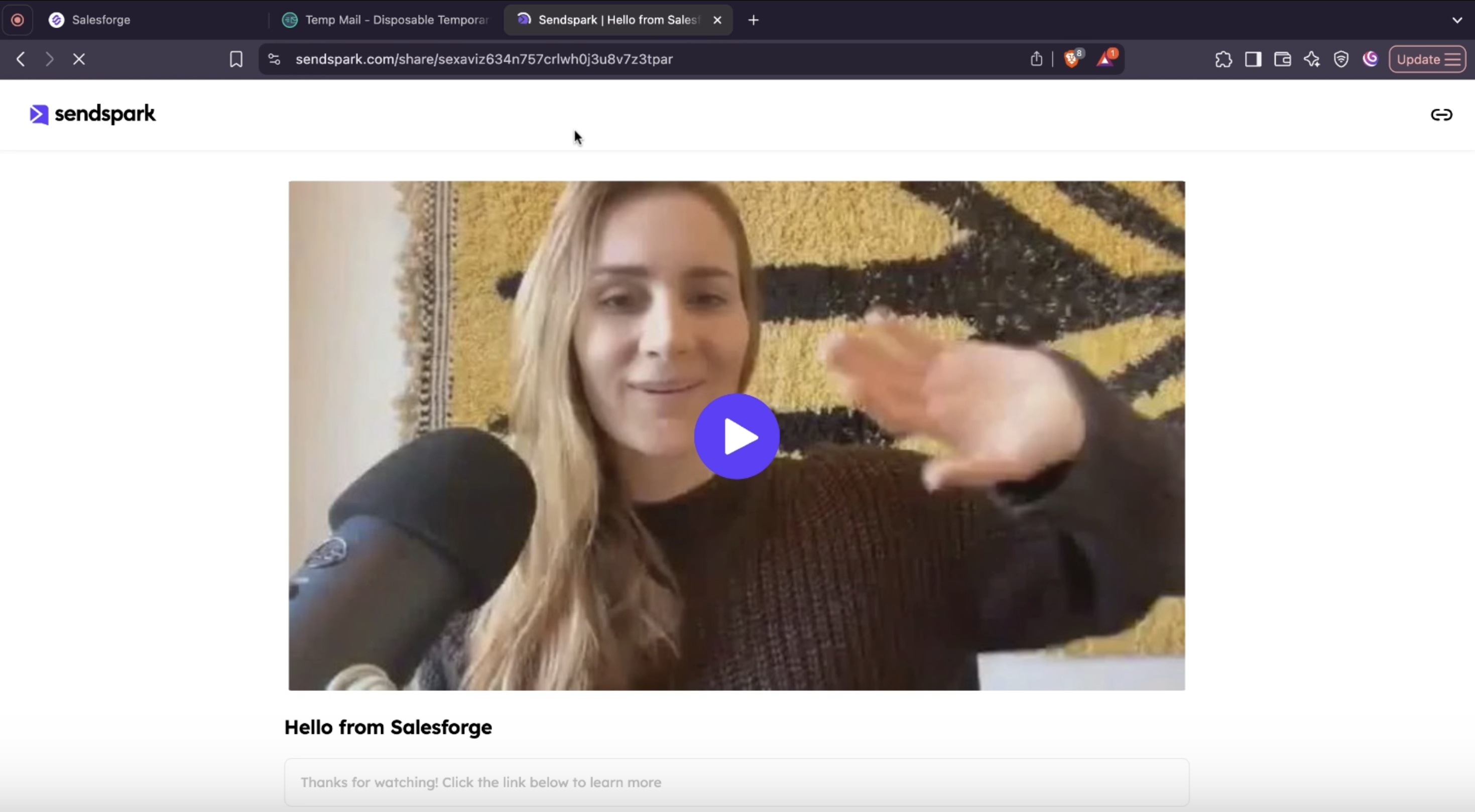
Task: Open Leo AI sparkle icon
Action: click(x=1312, y=59)
